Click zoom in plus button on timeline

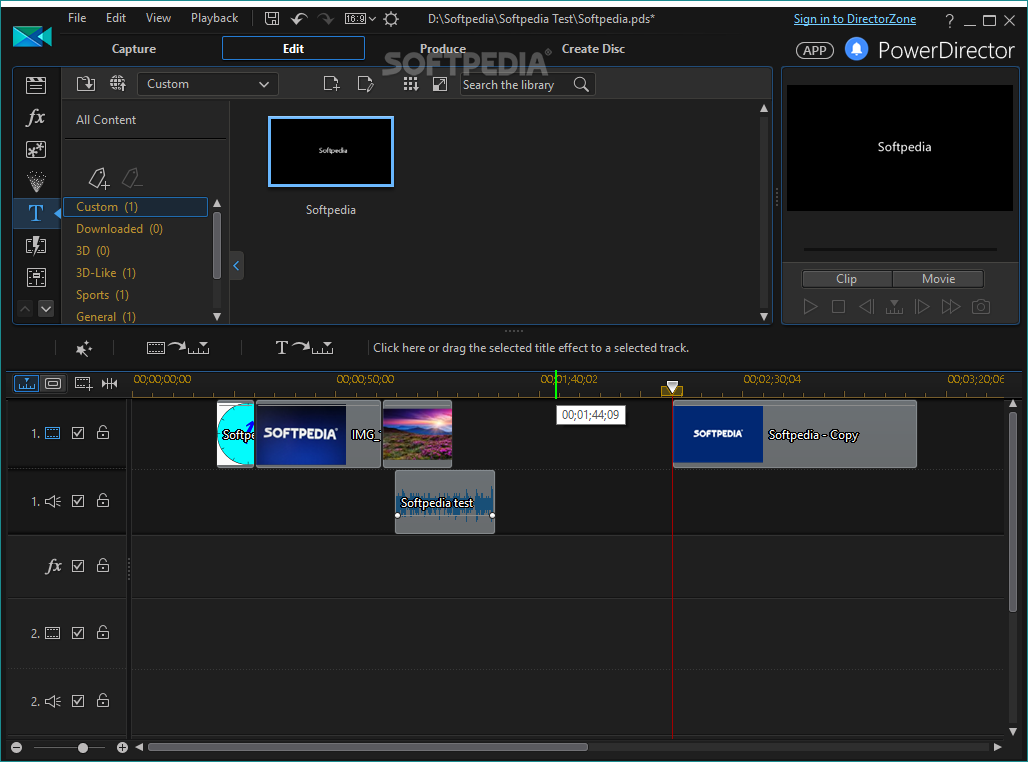click(122, 748)
